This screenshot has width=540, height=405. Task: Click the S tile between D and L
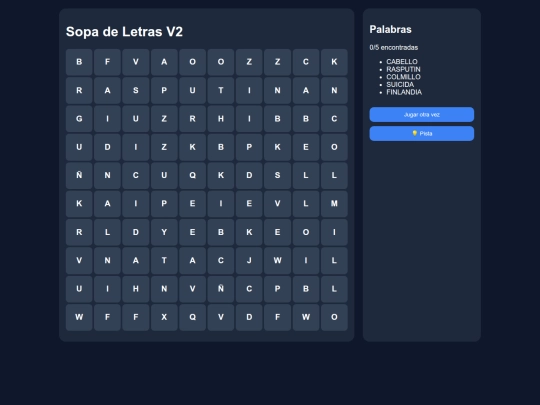[x=278, y=175]
